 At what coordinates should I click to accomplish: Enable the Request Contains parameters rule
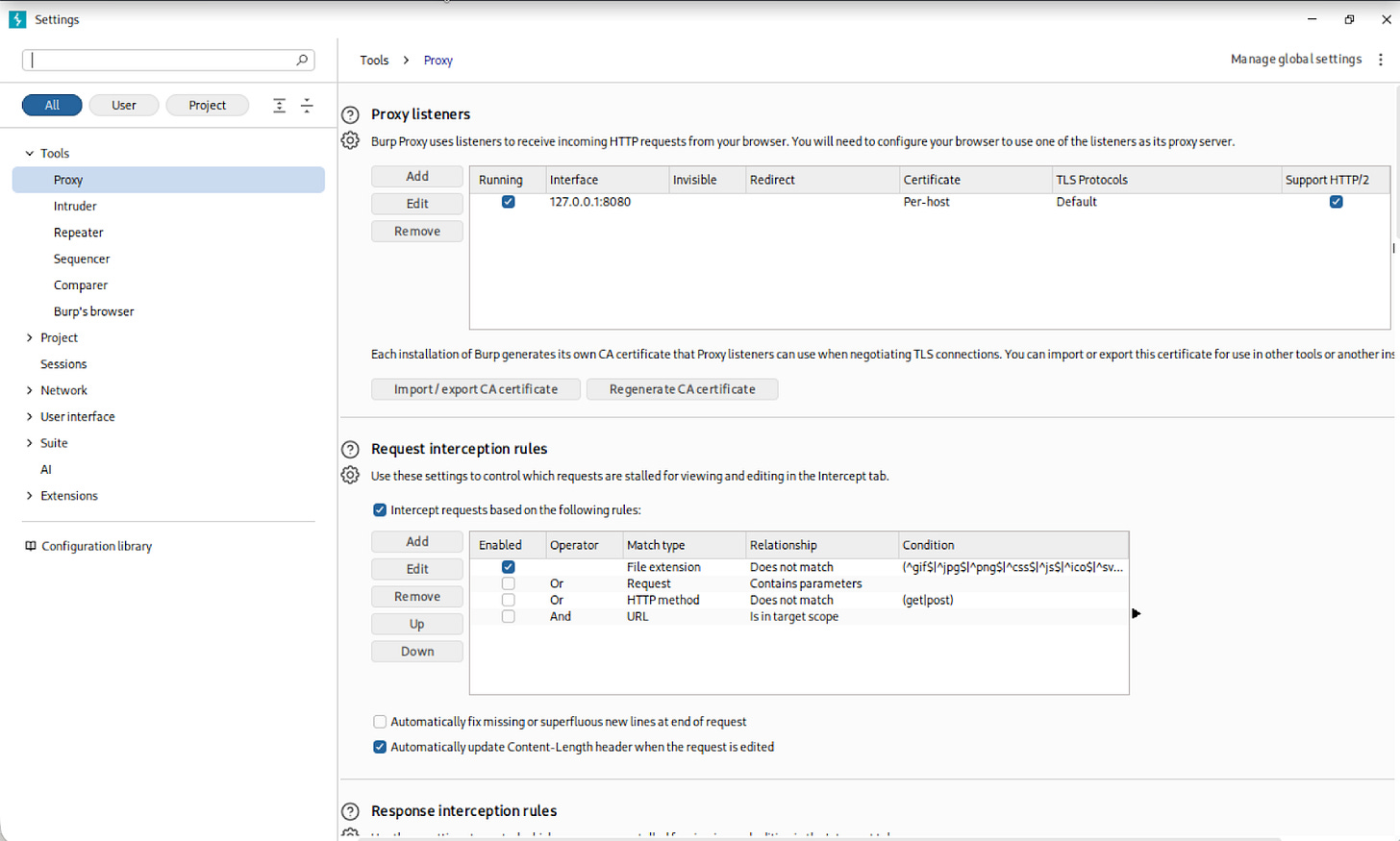[509, 583]
